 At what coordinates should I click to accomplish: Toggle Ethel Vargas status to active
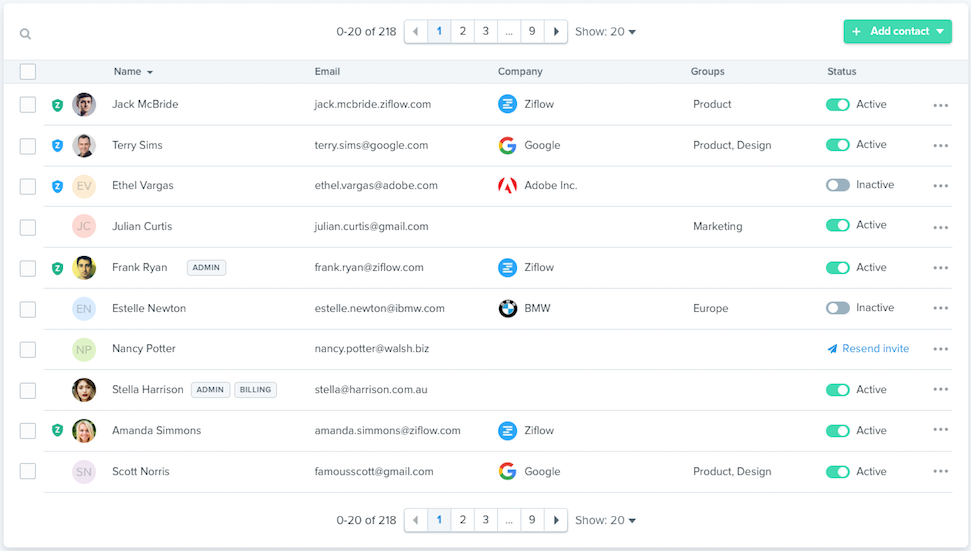(837, 185)
